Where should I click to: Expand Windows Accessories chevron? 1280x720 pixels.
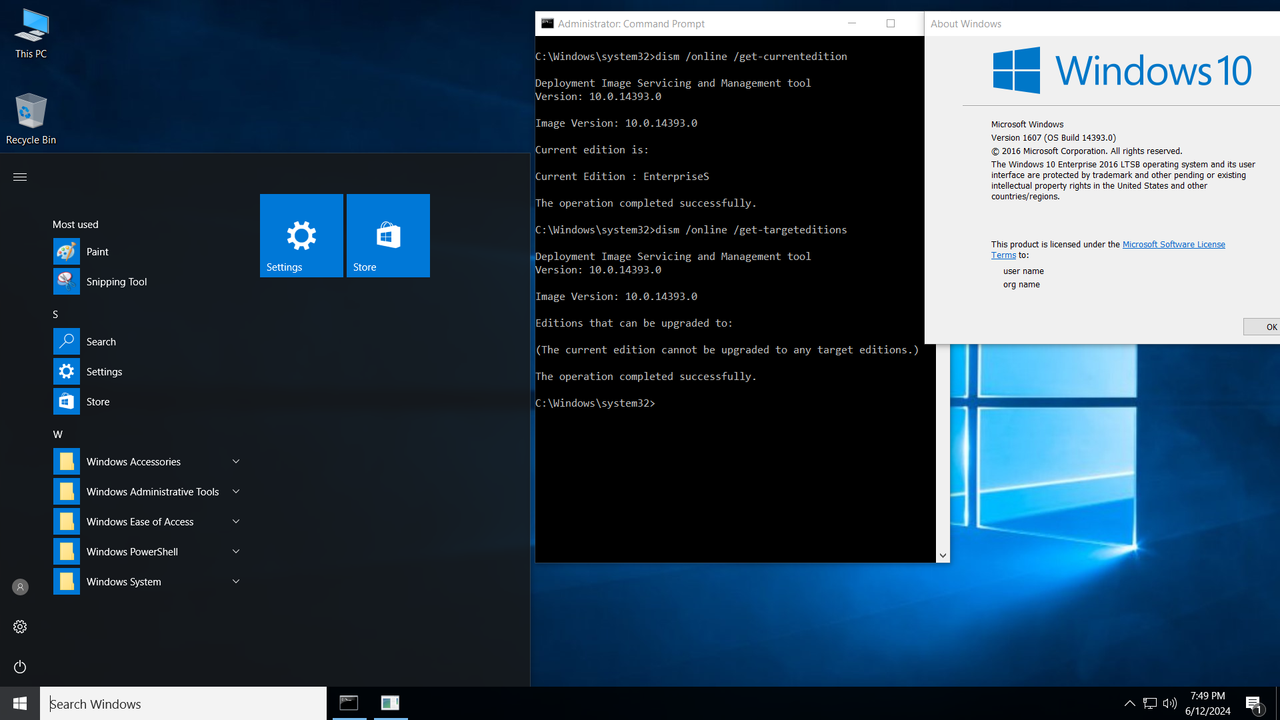pyautogui.click(x=236, y=462)
